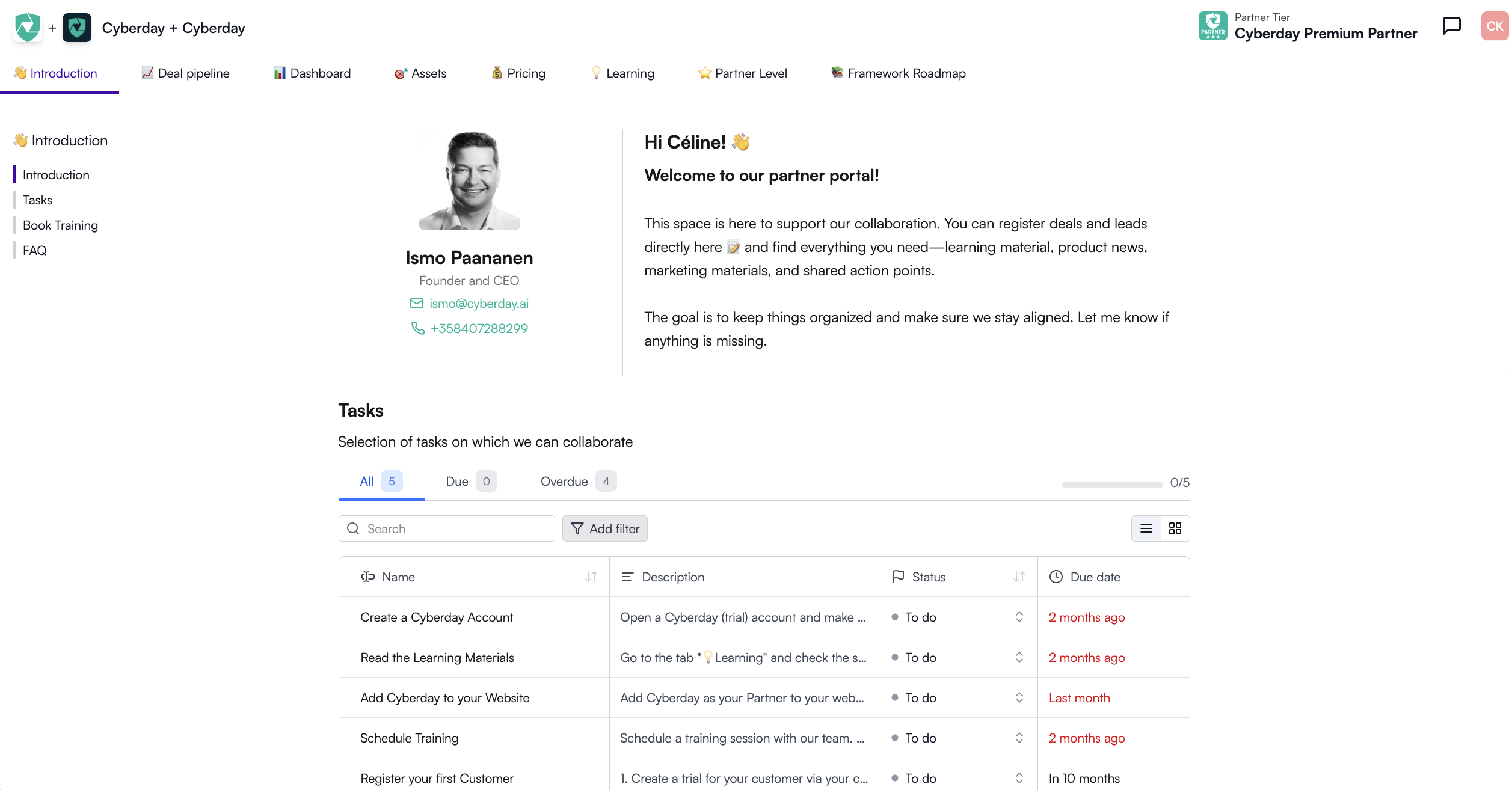The height and width of the screenshot is (790, 1512).
Task: Click the Cyberday logo at top left
Action: (28, 28)
